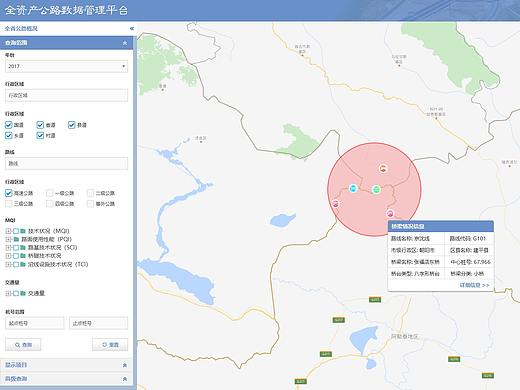
Task: Click the 全资产公路数据管理平台 title
Action: point(66,10)
